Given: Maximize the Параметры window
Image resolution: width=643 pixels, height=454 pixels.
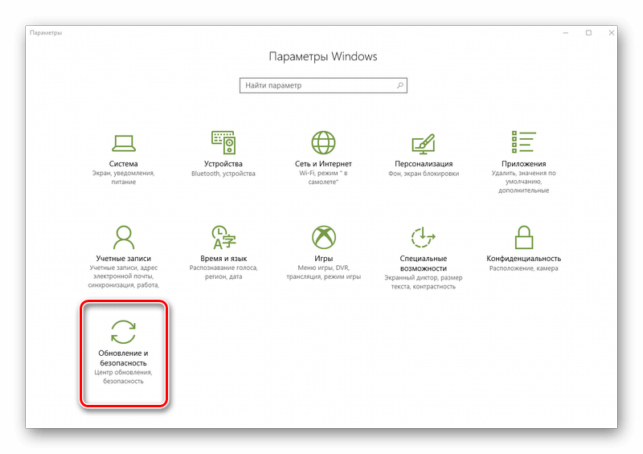Looking at the screenshot, I should 589,33.
